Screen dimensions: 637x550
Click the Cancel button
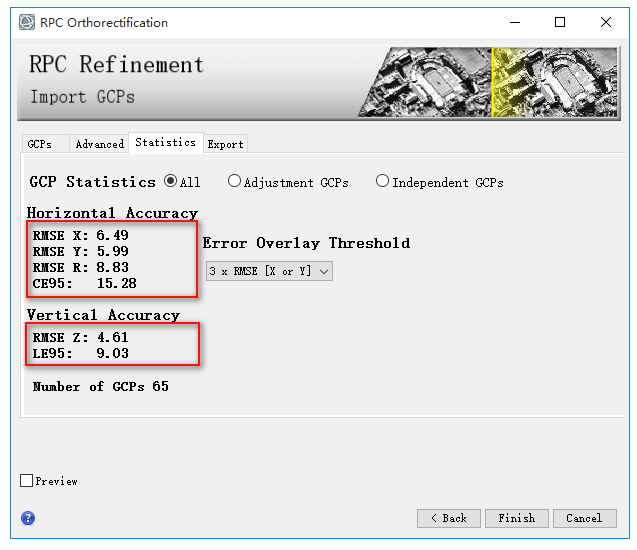click(x=585, y=518)
